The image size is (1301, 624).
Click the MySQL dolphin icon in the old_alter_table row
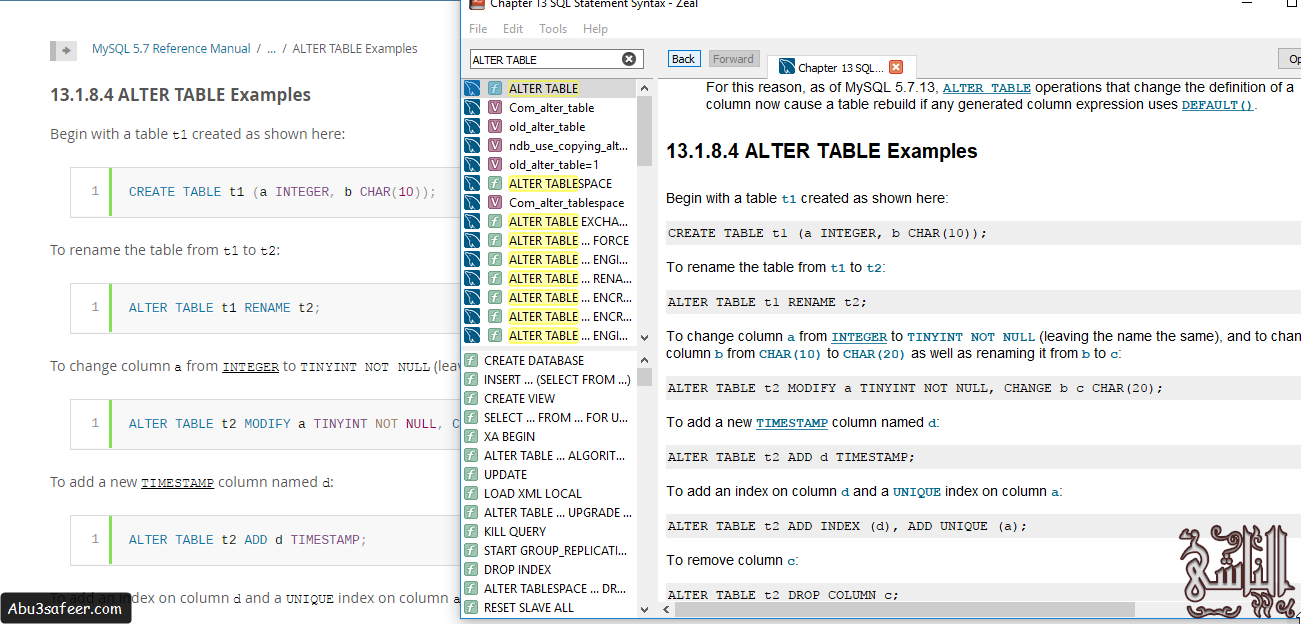tap(472, 126)
